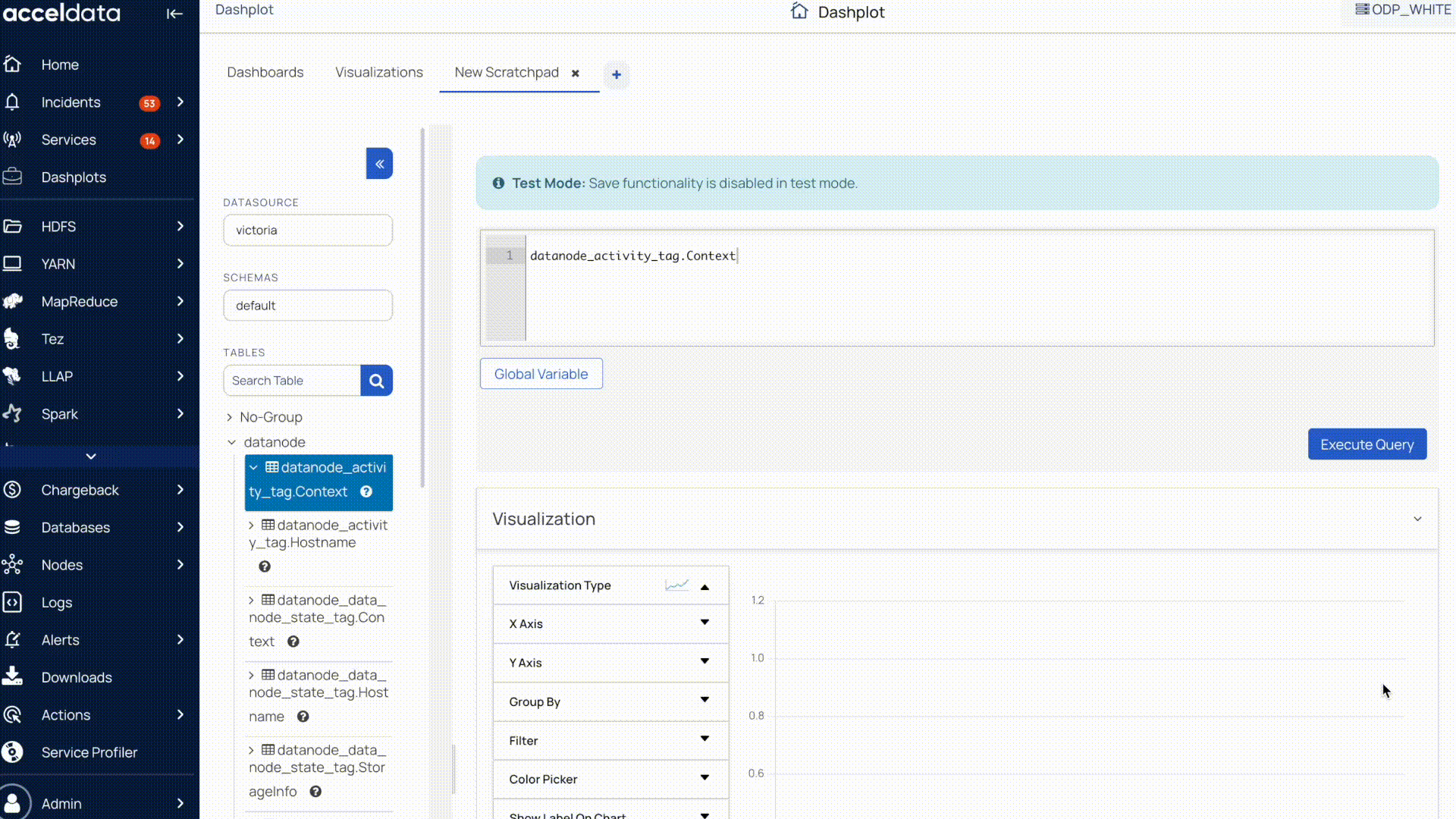Image resolution: width=1456 pixels, height=819 pixels.
Task: Click the Execute Query button
Action: click(x=1367, y=444)
